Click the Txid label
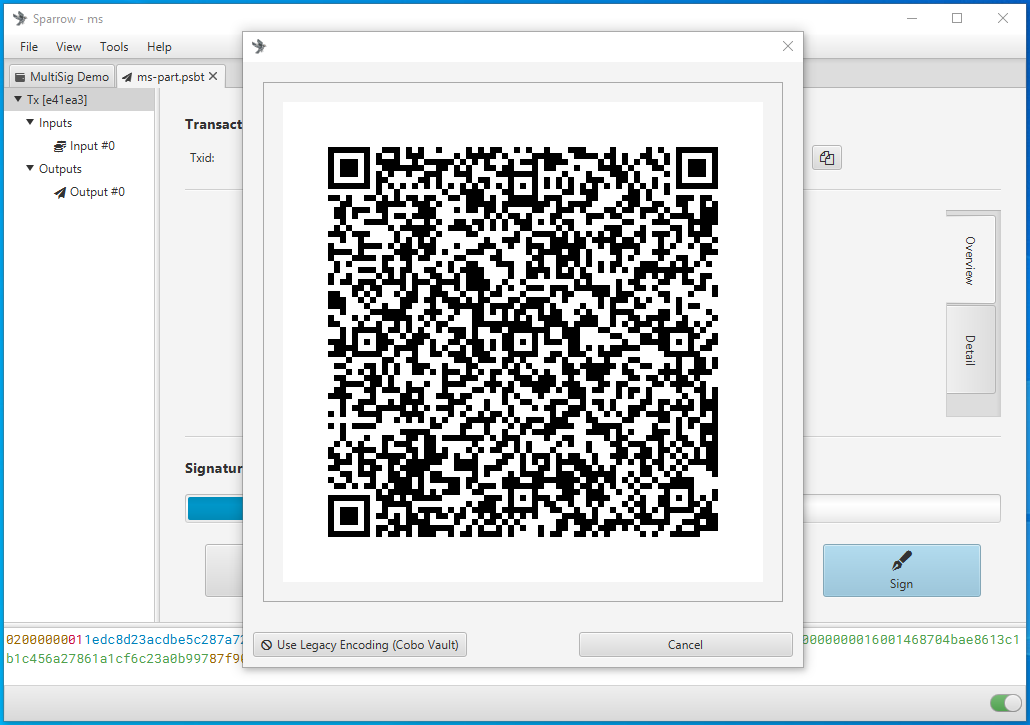Screen dimensions: 1030x725 [x=202, y=158]
